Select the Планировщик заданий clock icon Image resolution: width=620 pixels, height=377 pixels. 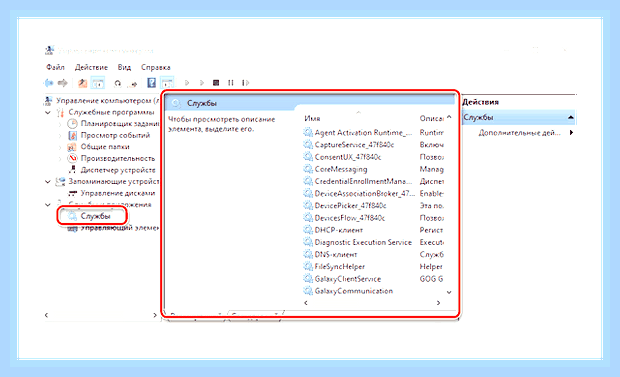(x=72, y=124)
